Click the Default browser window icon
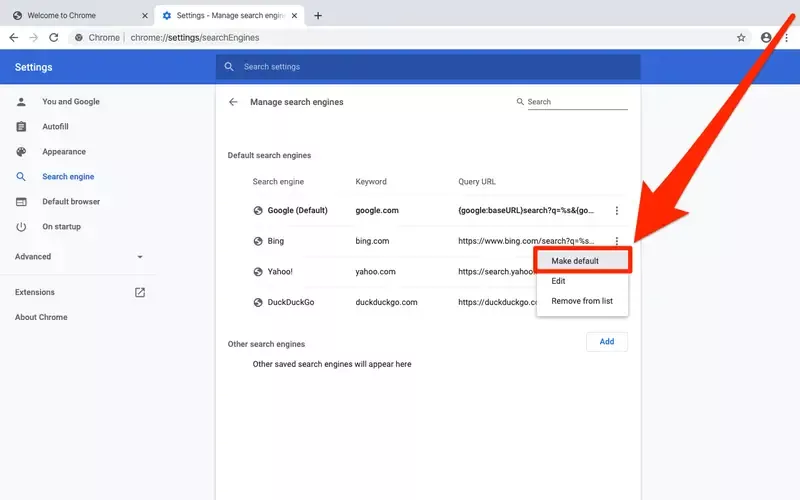The width and height of the screenshot is (800, 500). tap(21, 202)
